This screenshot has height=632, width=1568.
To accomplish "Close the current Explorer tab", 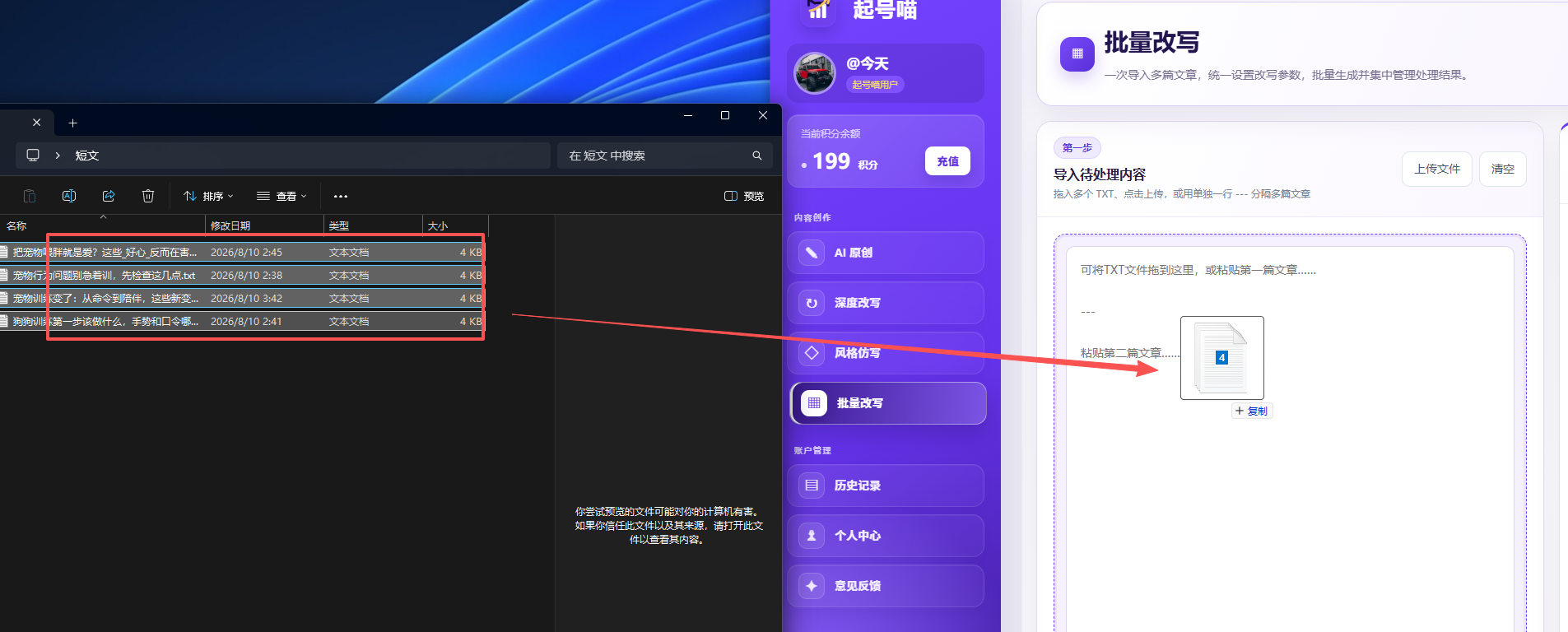I will (36, 123).
